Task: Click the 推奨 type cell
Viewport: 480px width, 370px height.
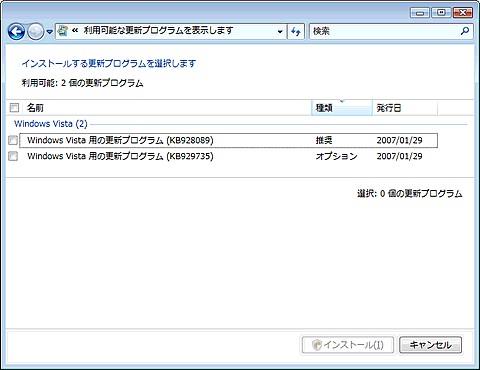Action: coord(324,140)
